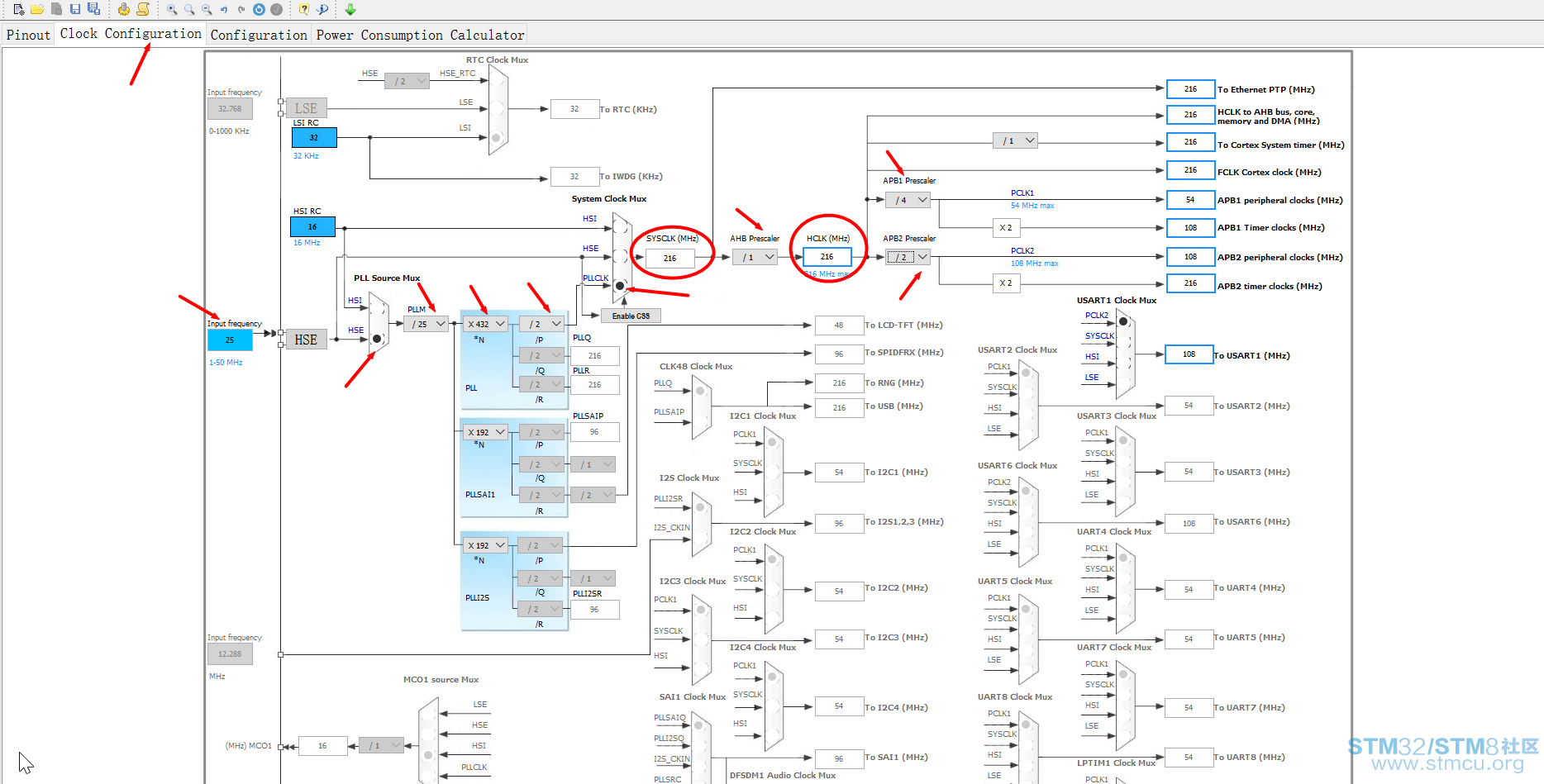Click the LSE oscillator block

click(x=306, y=108)
